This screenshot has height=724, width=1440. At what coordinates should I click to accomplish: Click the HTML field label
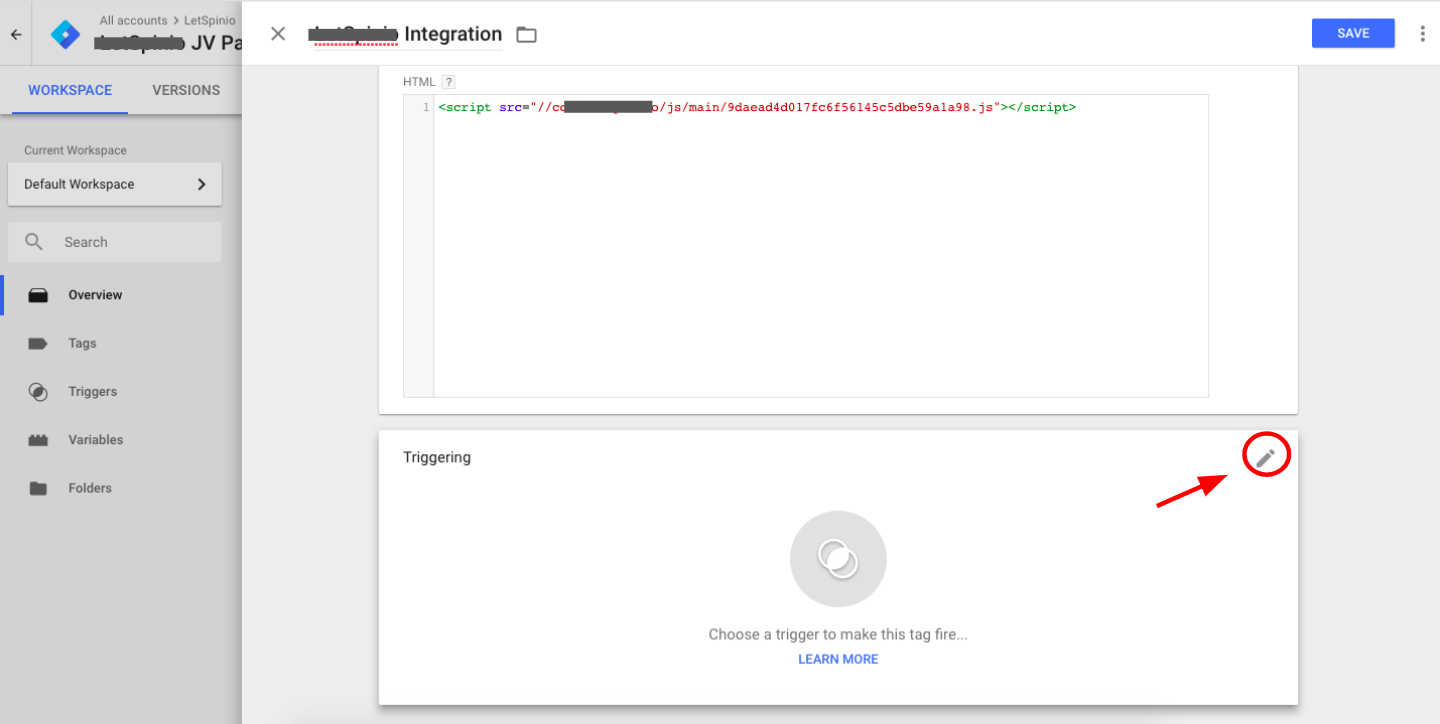(x=420, y=82)
